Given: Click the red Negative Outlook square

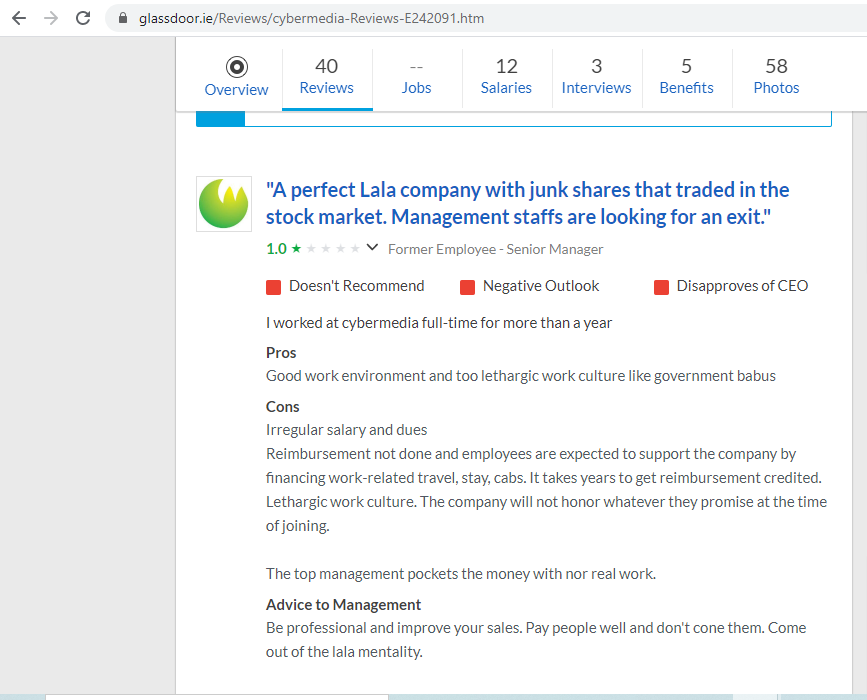Looking at the screenshot, I should click(x=467, y=288).
